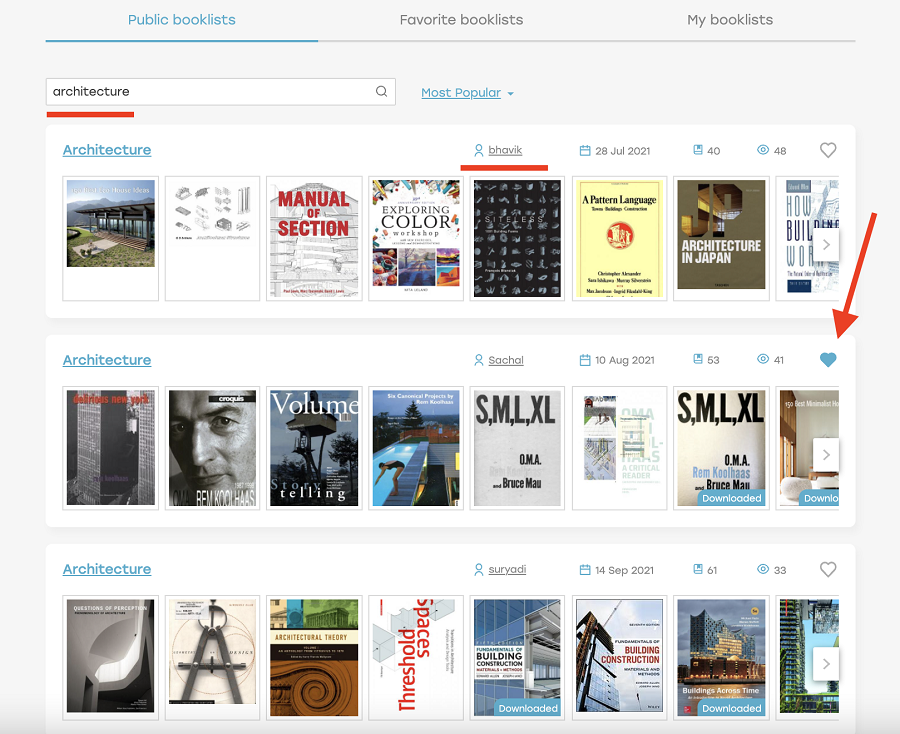Open suryadi's Architecture booklist title
Screen dimensions: 900x734
[107, 569]
